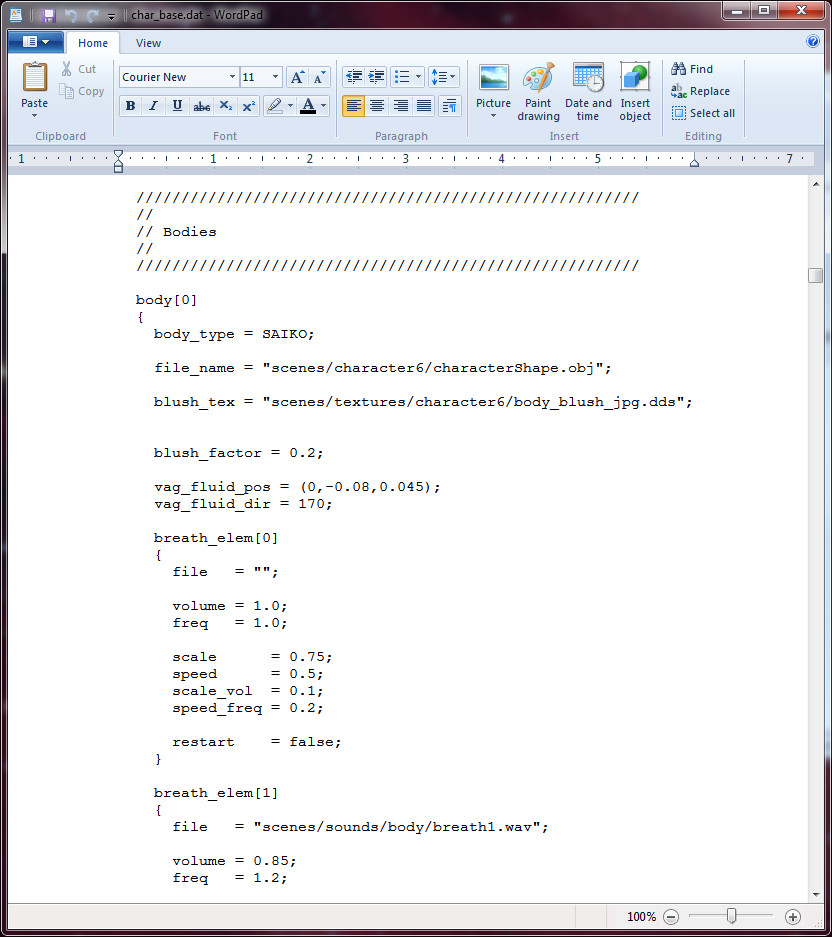Screen dimensions: 832x937
Task: Open Courier New font family dropdown
Action: point(232,77)
